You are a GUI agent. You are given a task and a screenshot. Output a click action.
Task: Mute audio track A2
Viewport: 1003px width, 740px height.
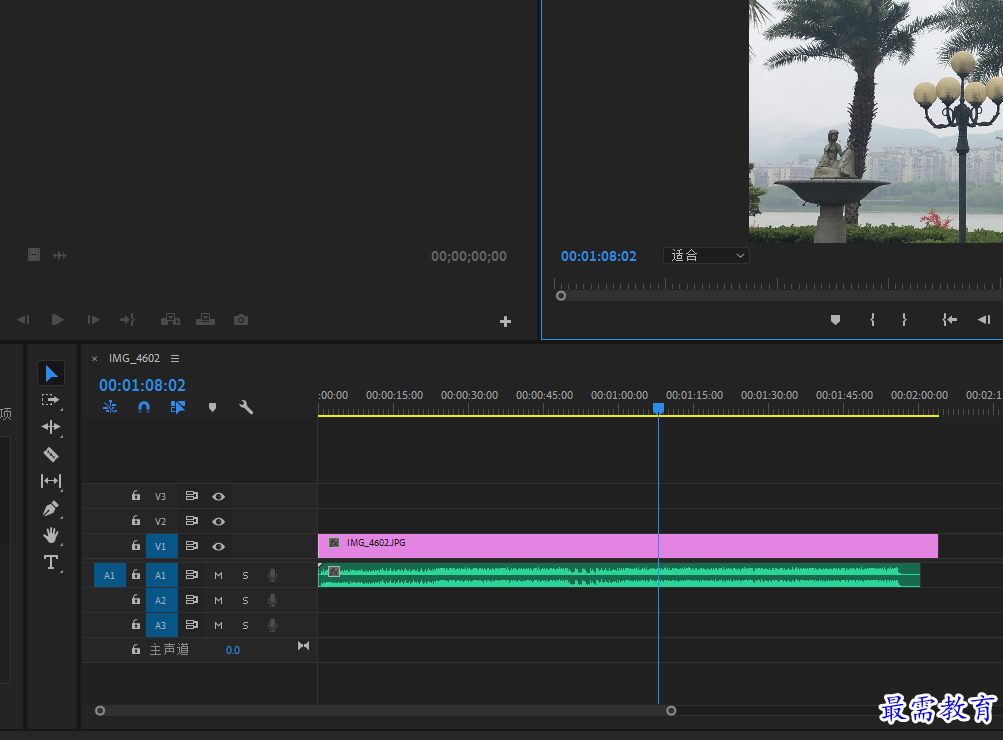(218, 601)
